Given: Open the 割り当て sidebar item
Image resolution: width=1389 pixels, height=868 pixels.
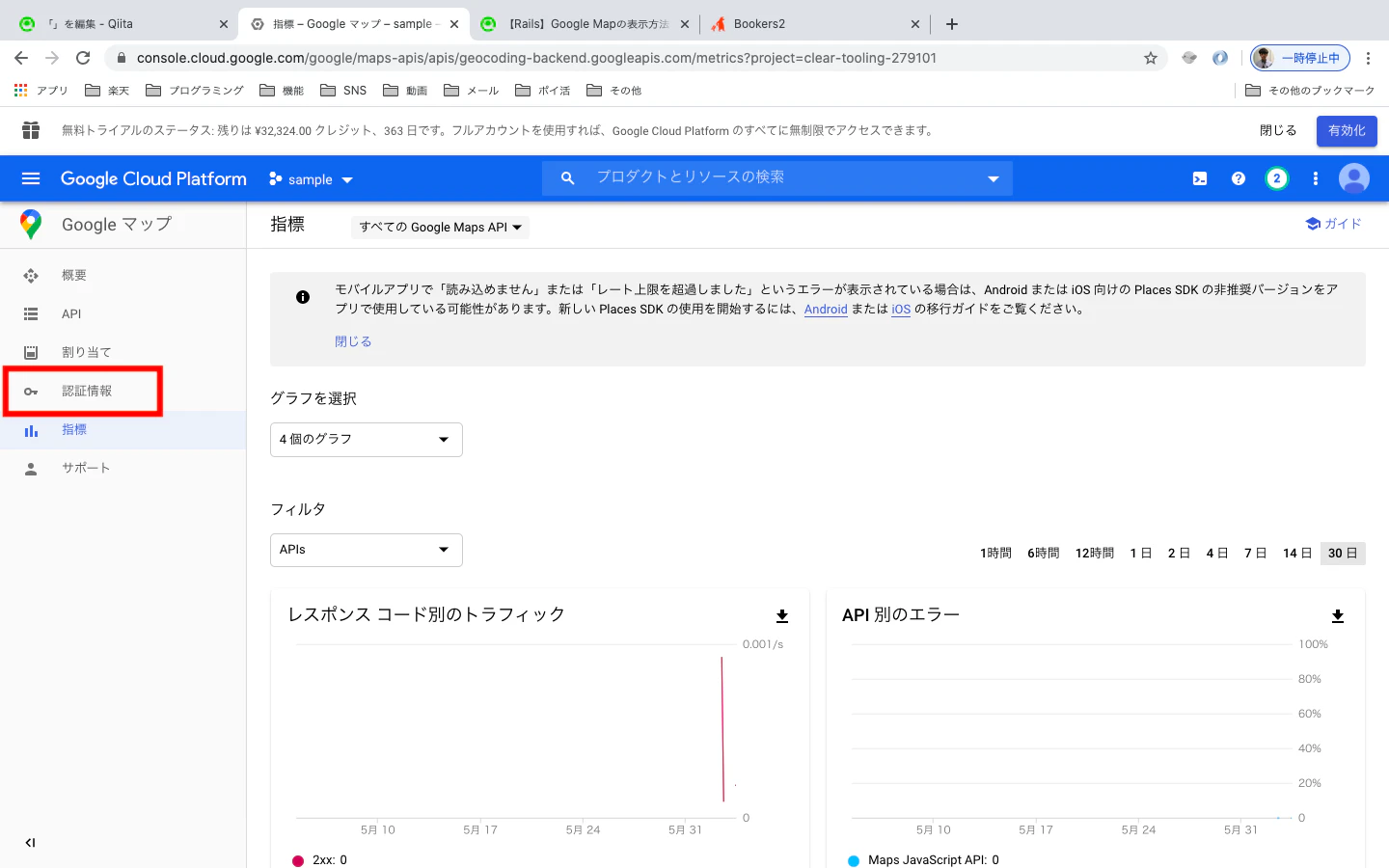Looking at the screenshot, I should [x=123, y=353].
